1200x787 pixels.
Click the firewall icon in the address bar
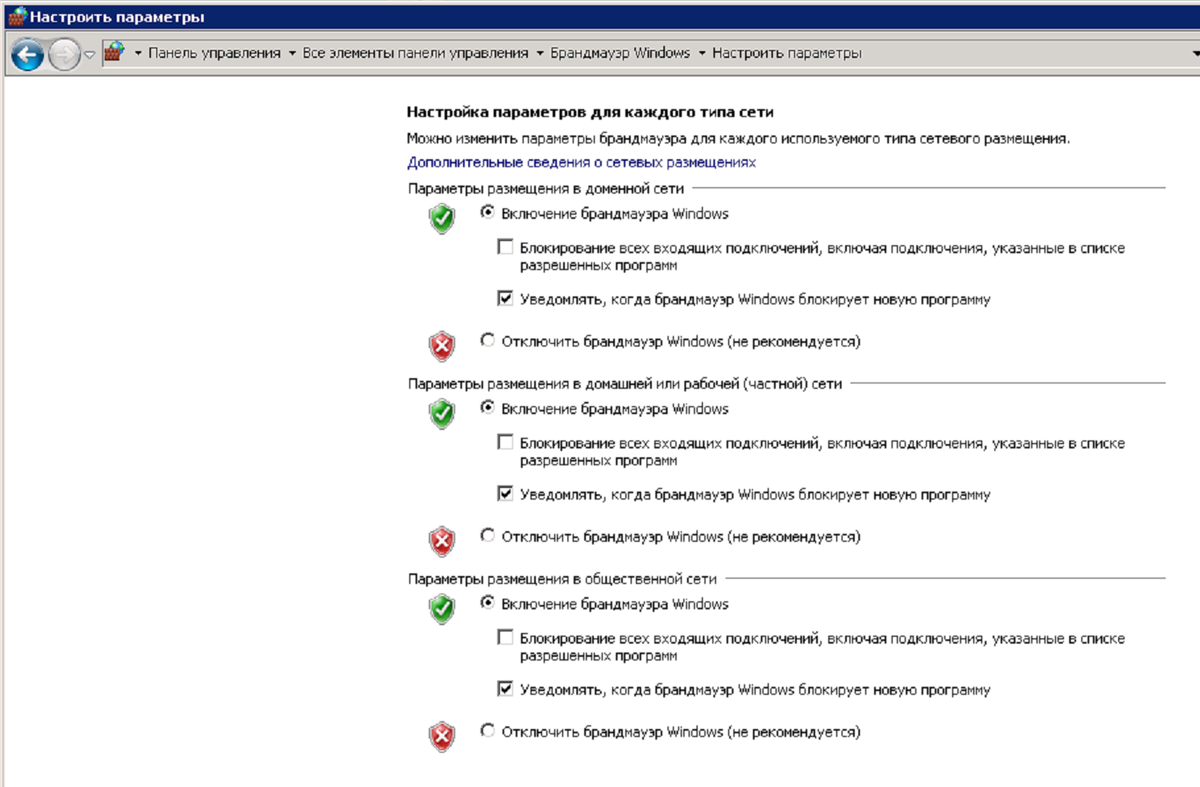[x=115, y=53]
